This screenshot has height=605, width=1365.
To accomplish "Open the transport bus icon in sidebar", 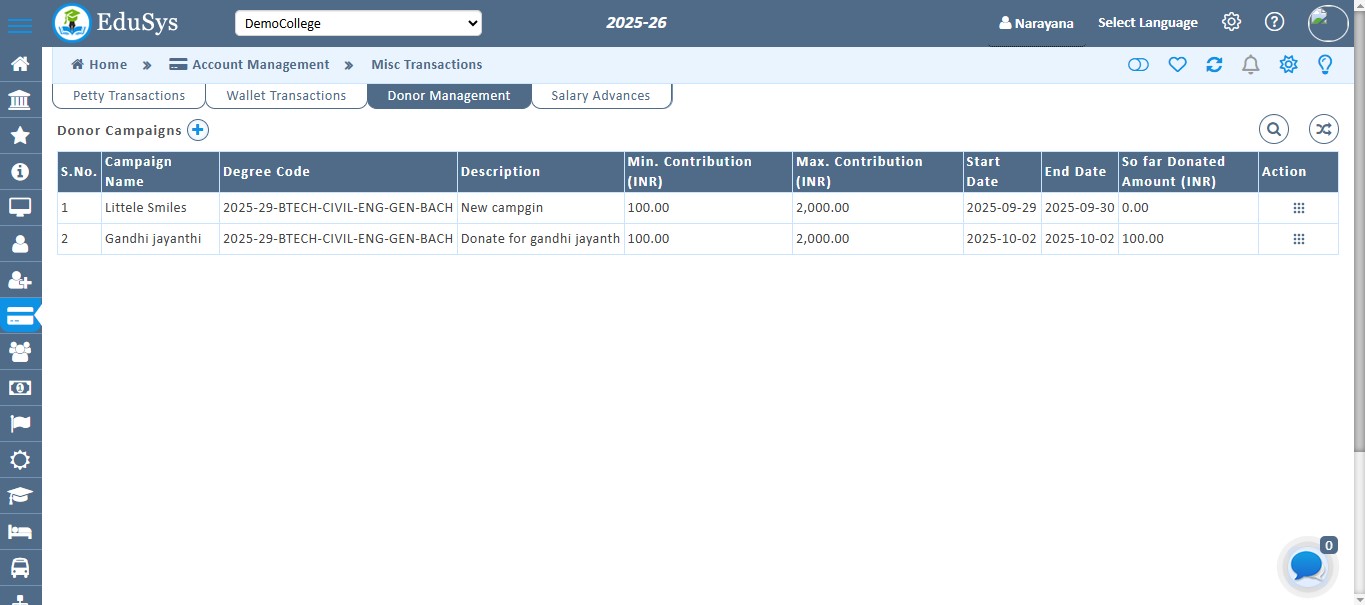I will click(21, 567).
